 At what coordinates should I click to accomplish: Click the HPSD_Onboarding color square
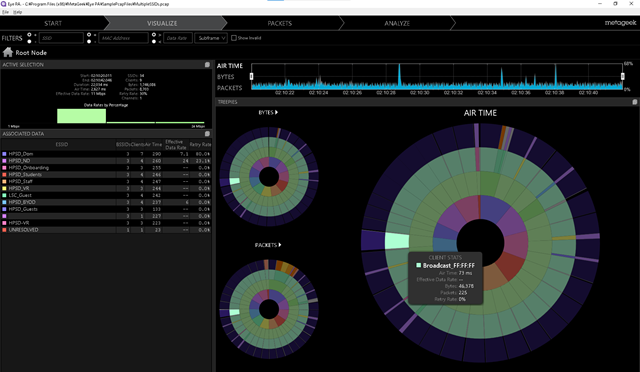tap(4, 168)
